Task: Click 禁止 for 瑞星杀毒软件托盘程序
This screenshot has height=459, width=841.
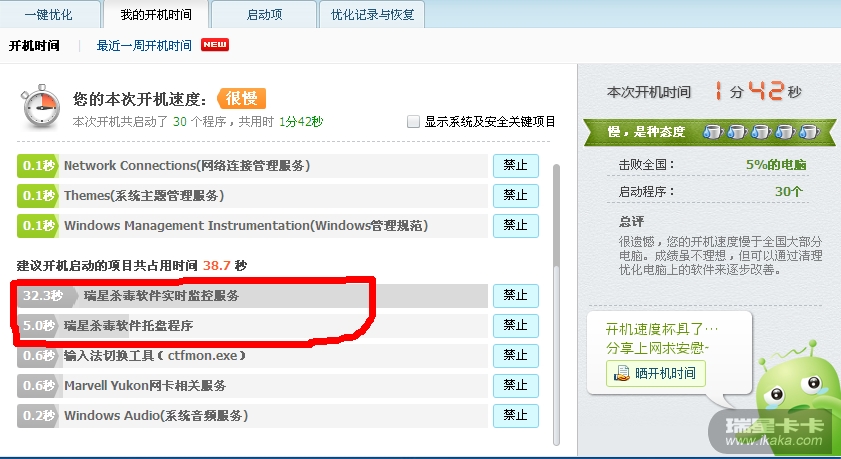Action: pos(515,325)
